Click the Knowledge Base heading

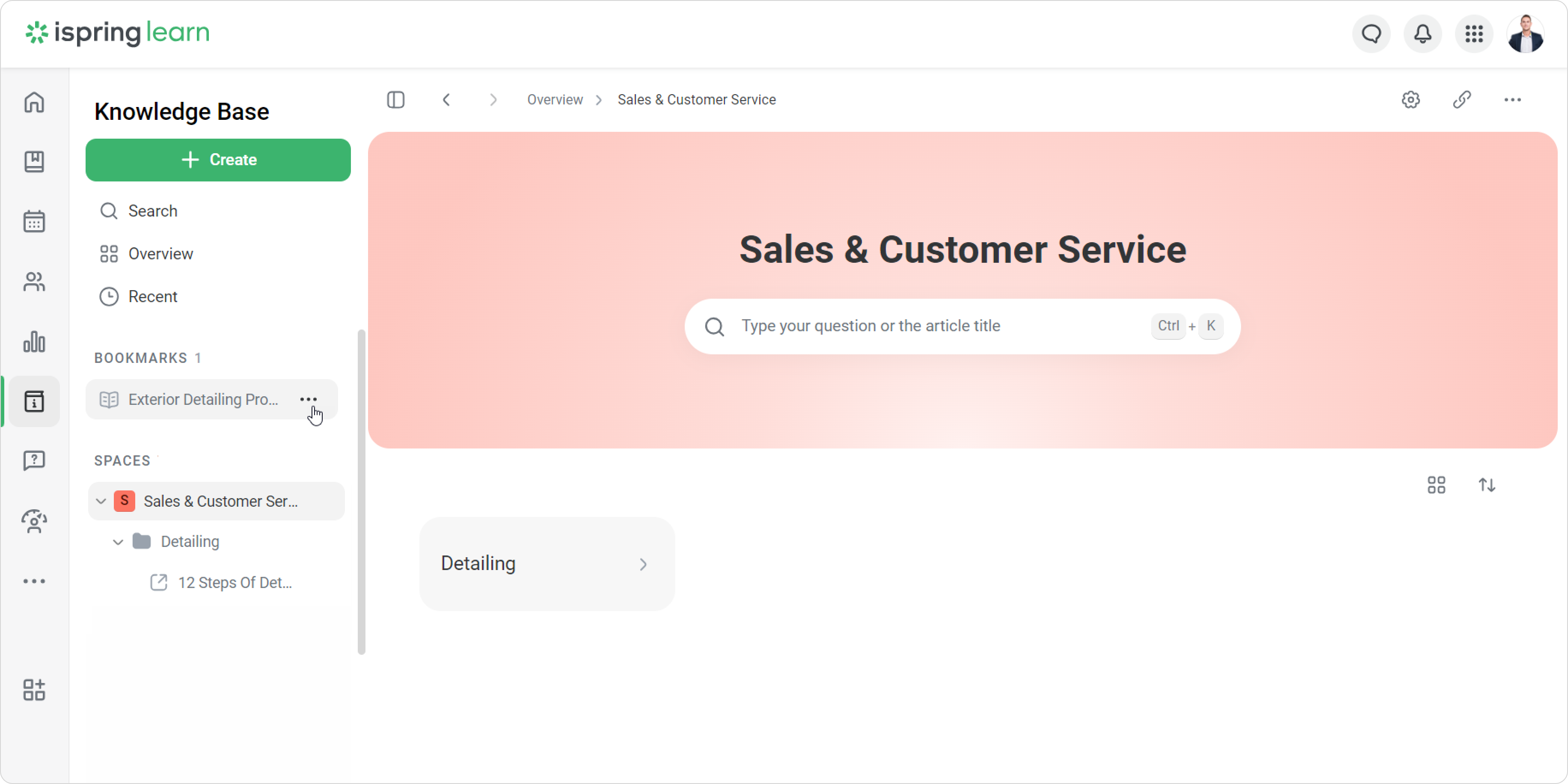click(x=181, y=112)
